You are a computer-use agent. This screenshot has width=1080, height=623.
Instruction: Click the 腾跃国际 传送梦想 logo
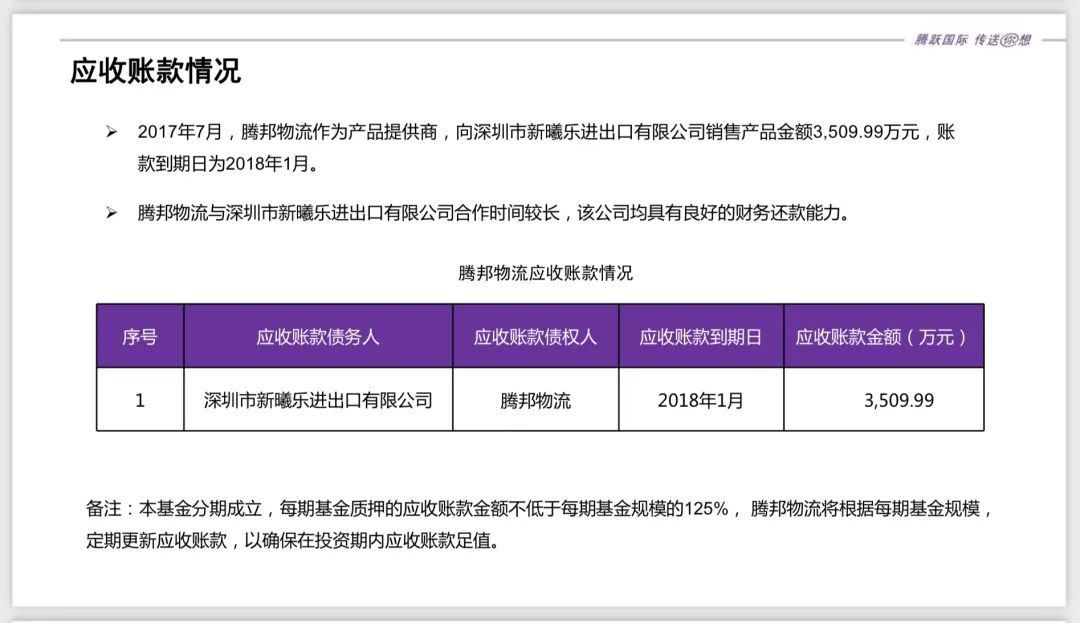coord(973,40)
